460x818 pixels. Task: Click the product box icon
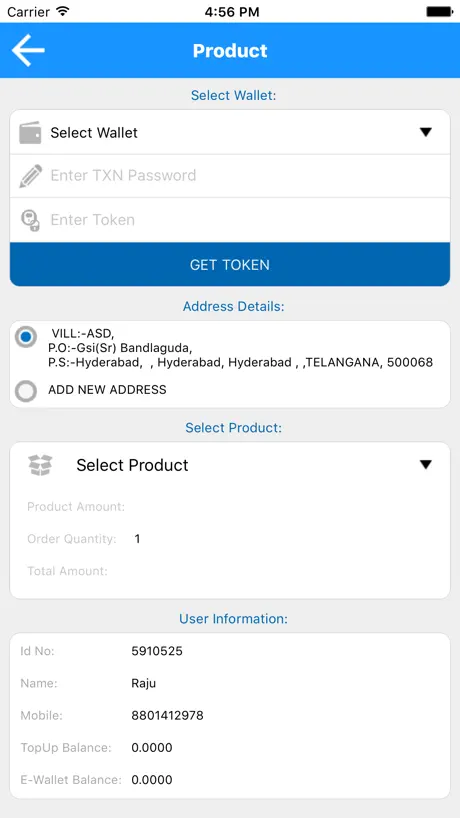coord(40,465)
